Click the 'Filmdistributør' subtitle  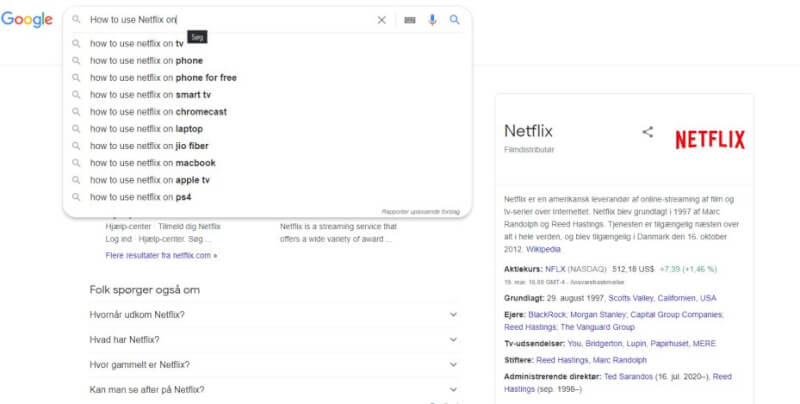tap(529, 150)
